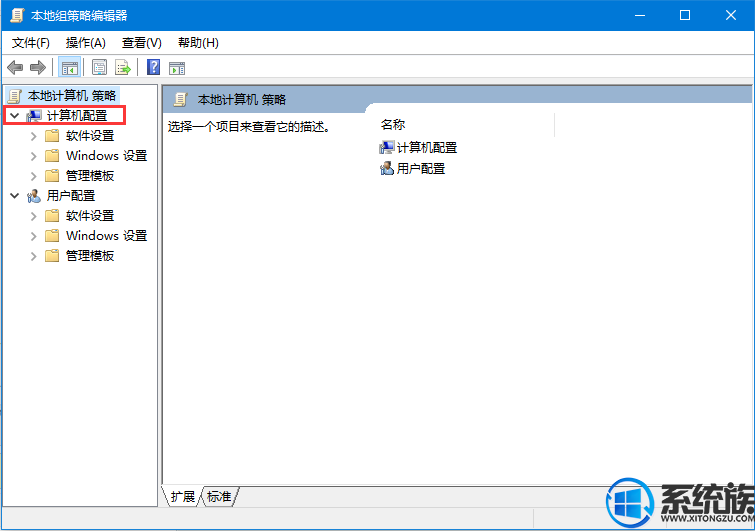
Task: Open the 文件(F) menu
Action: tap(30, 43)
